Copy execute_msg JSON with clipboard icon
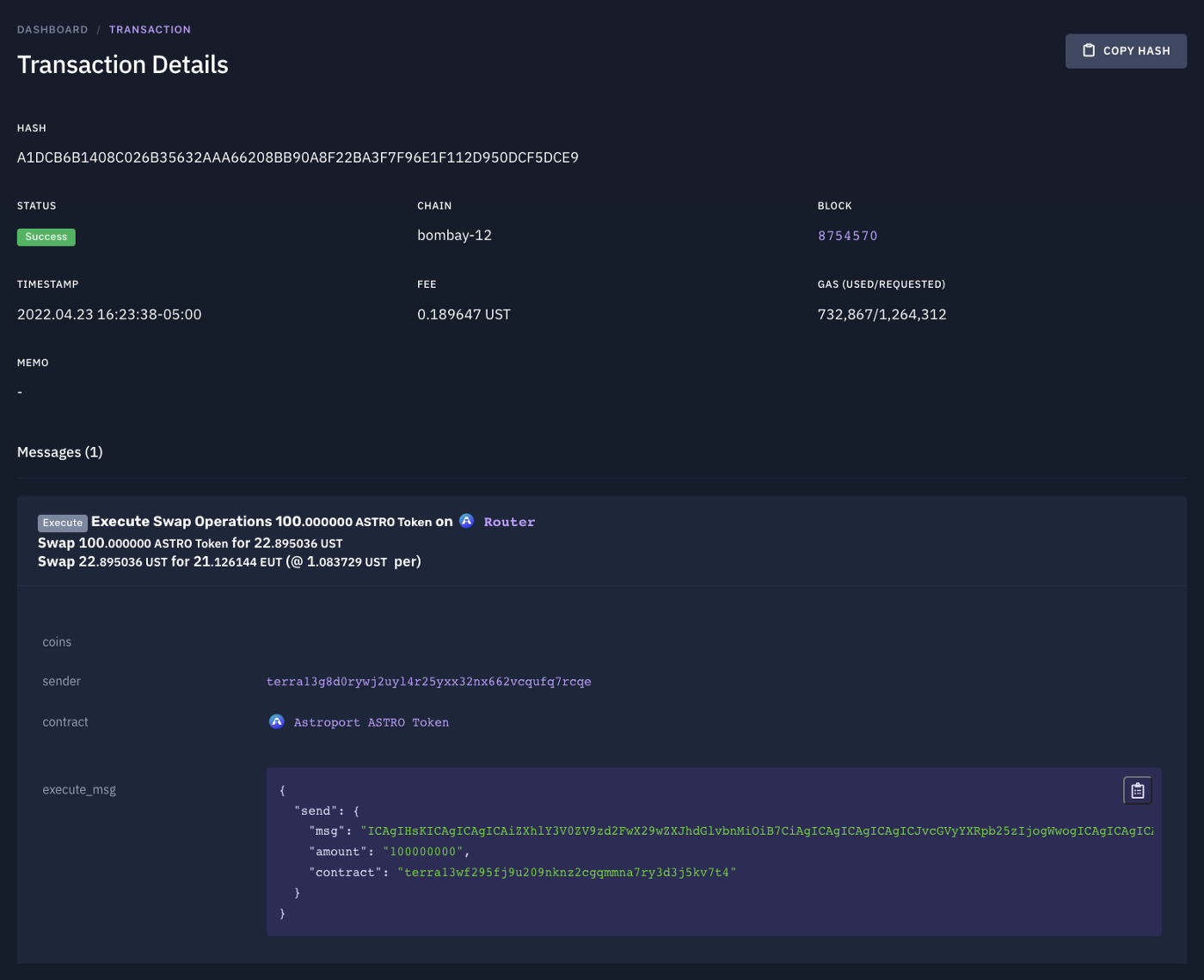Screen dimensions: 1204x980 [1137, 790]
